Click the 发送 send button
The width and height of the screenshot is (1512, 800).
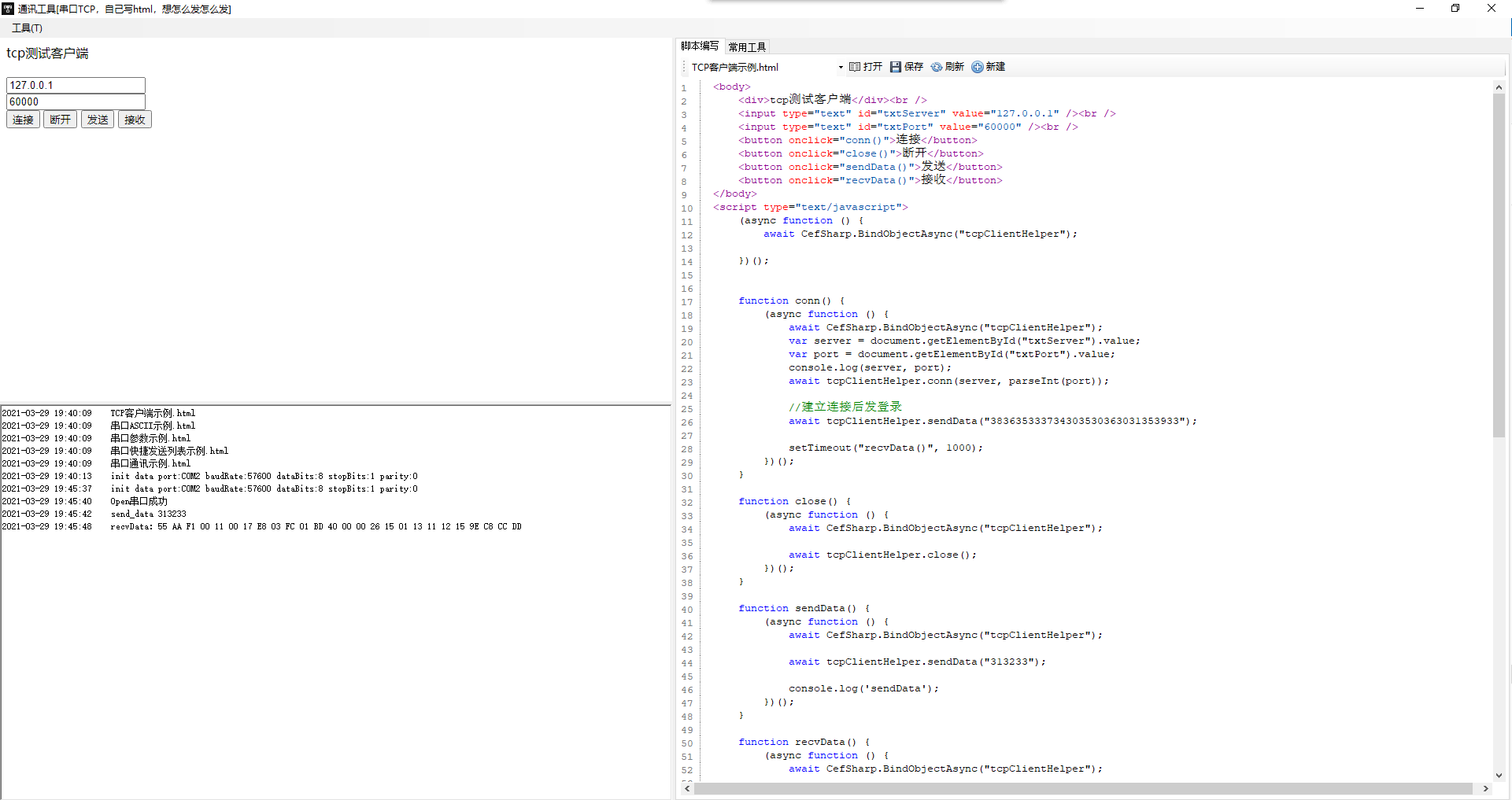[x=98, y=120]
